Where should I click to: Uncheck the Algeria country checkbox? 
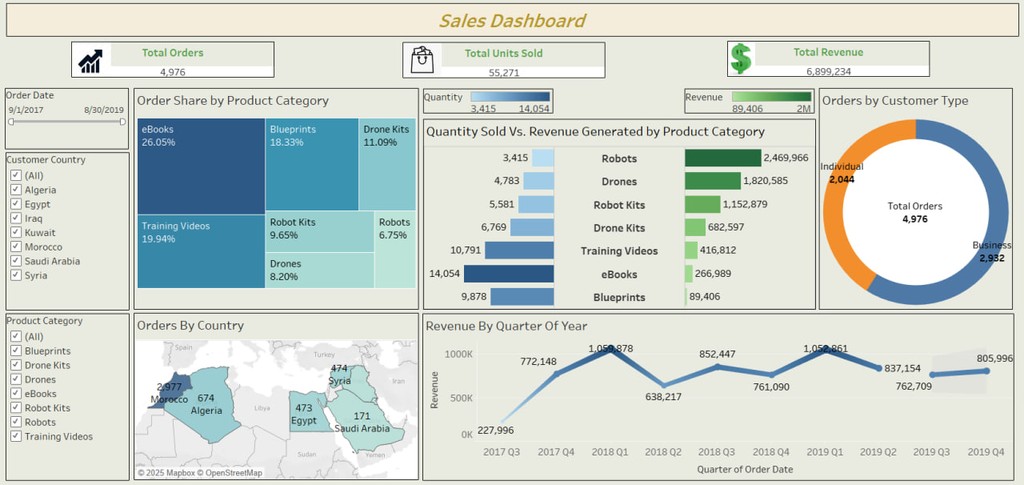coord(15,190)
